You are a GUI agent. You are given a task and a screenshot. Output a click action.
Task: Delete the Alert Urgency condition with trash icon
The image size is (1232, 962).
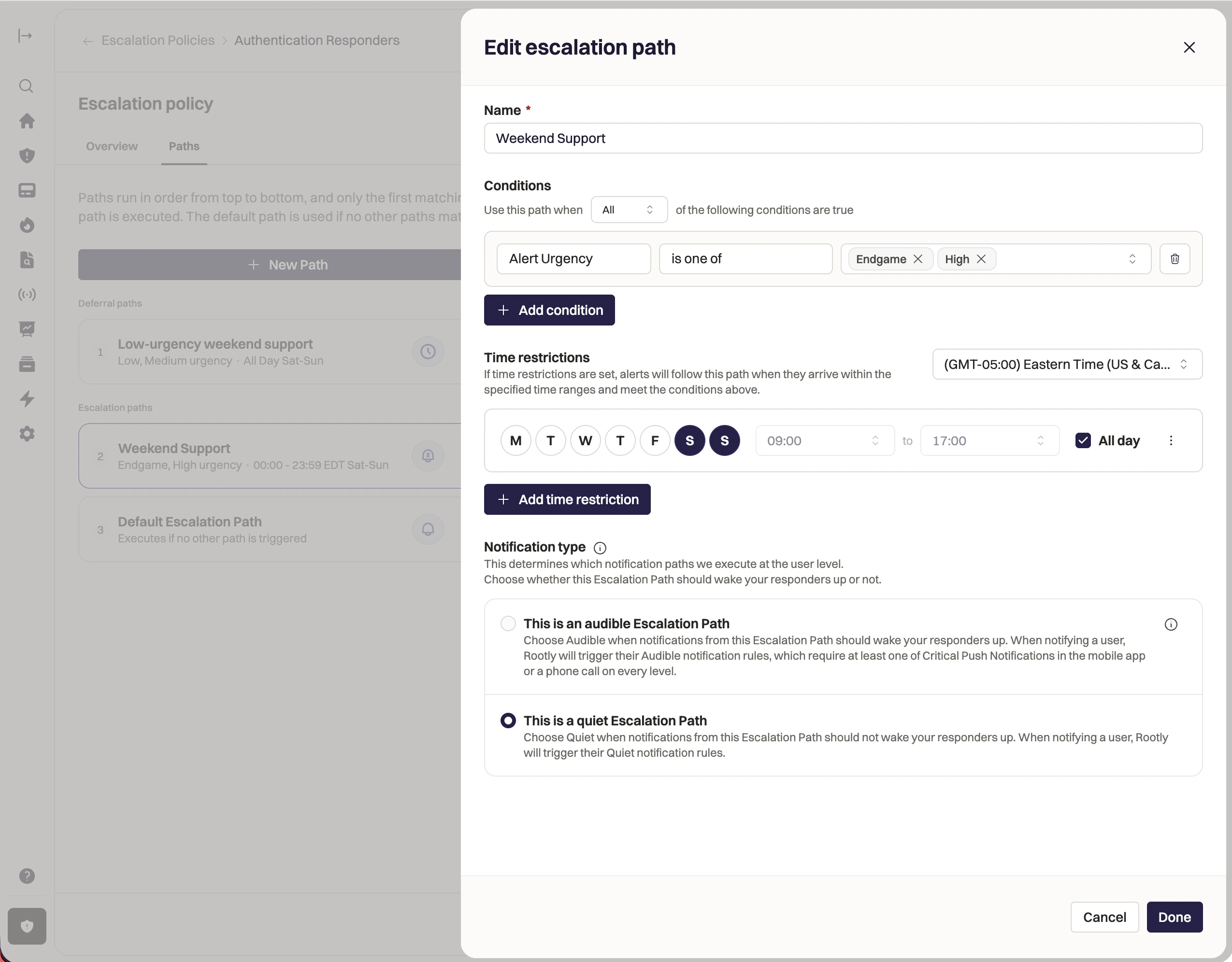click(1175, 259)
